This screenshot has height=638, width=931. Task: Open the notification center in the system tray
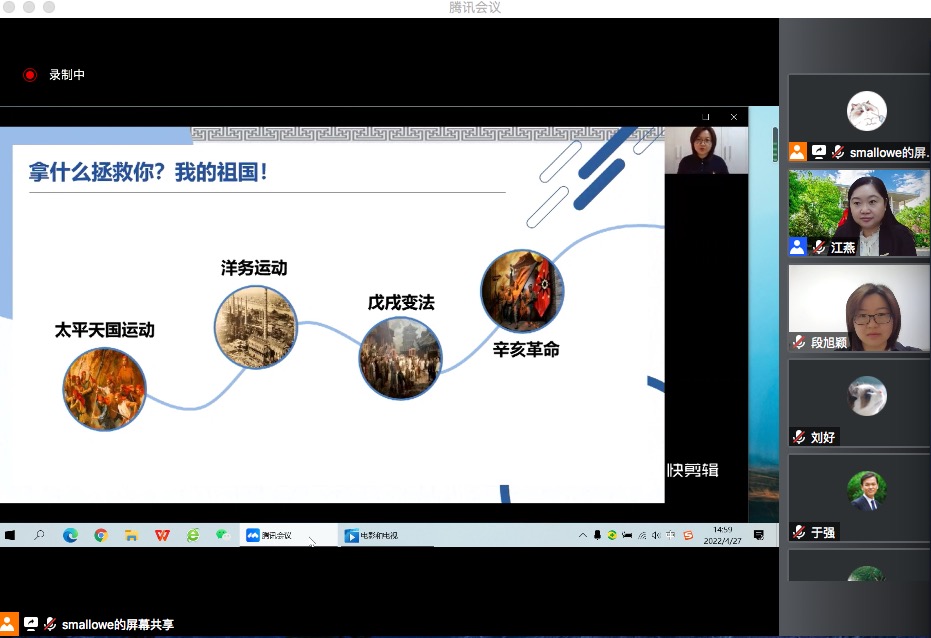[758, 535]
